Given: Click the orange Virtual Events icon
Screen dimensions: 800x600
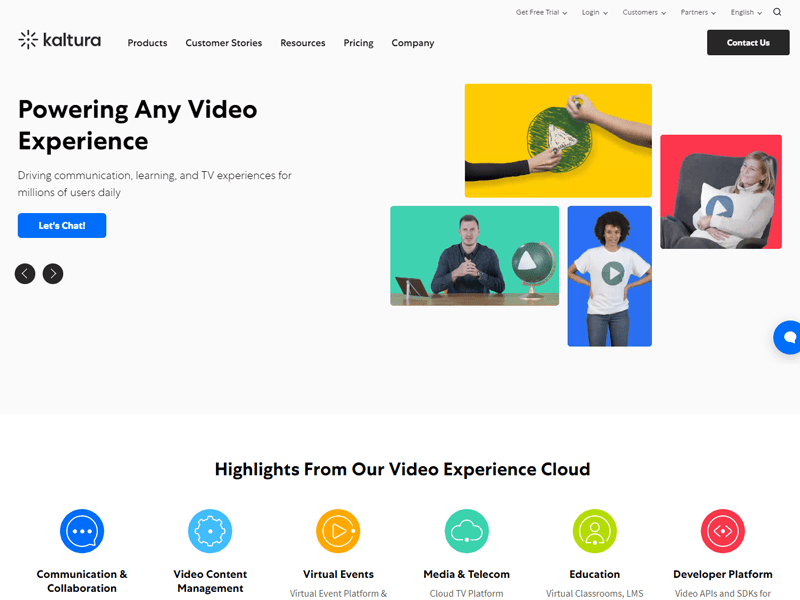Looking at the screenshot, I should tap(338, 531).
